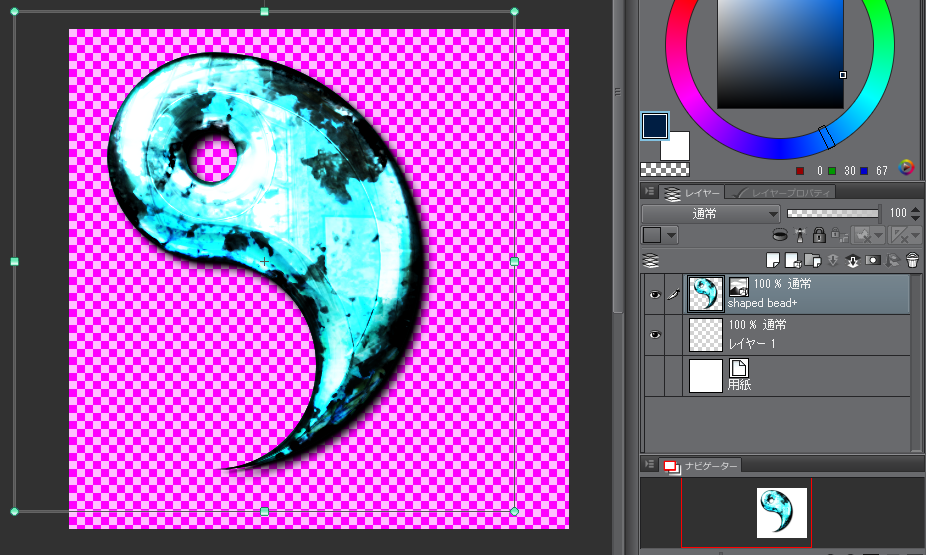Hide the レイヤー 1 layer
The width and height of the screenshot is (926, 555).
[x=655, y=335]
